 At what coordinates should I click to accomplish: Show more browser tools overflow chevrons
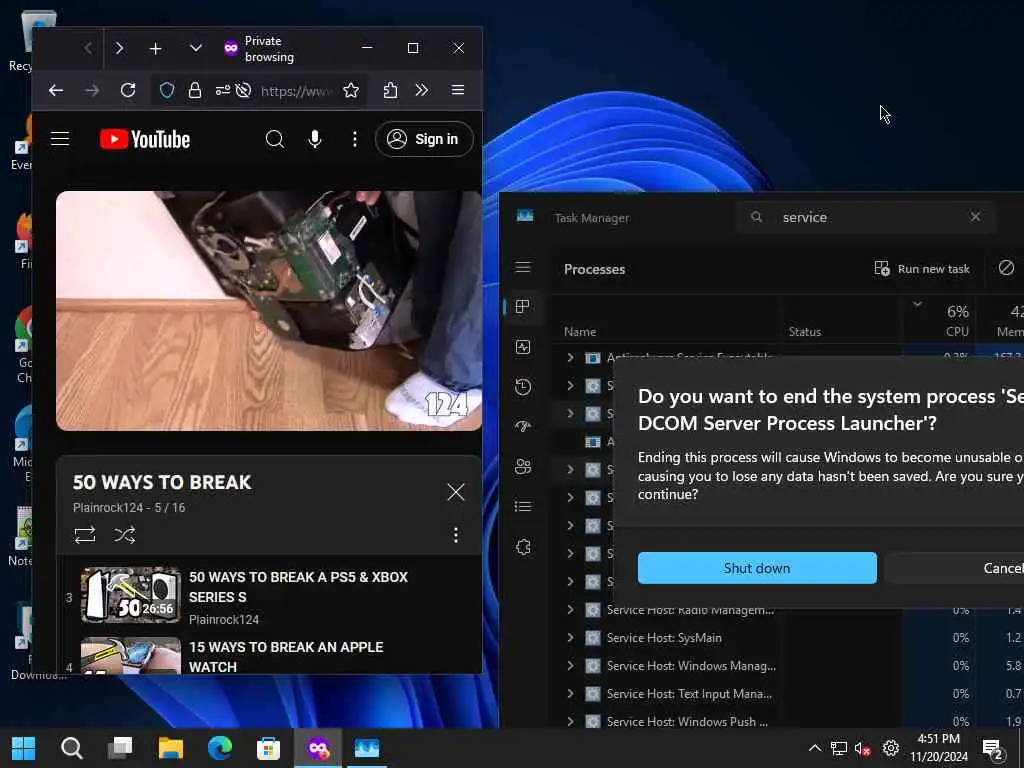[x=422, y=90]
